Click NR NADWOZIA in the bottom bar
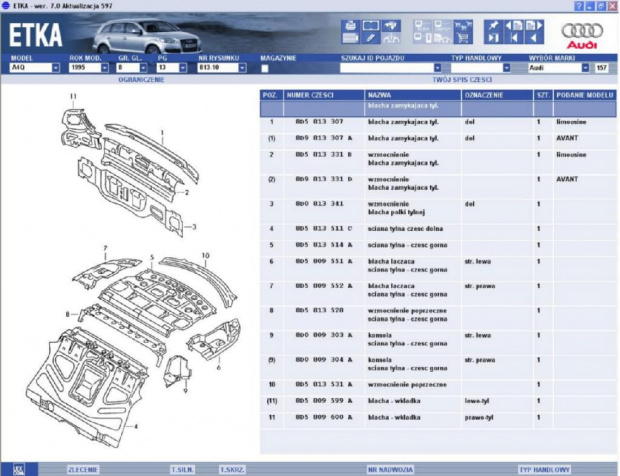620x476 pixels. coord(390,470)
